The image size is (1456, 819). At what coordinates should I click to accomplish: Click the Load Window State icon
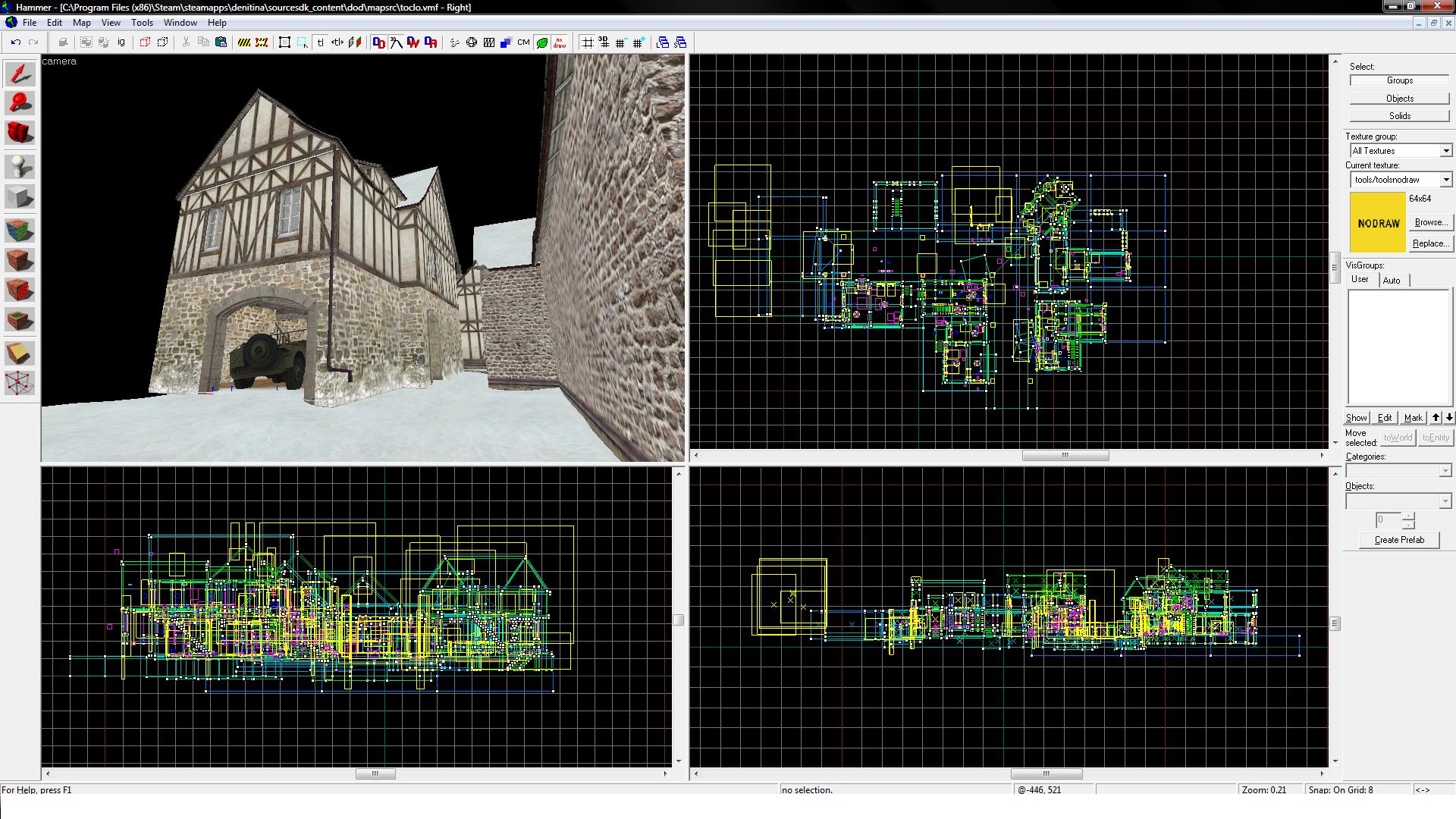[663, 42]
